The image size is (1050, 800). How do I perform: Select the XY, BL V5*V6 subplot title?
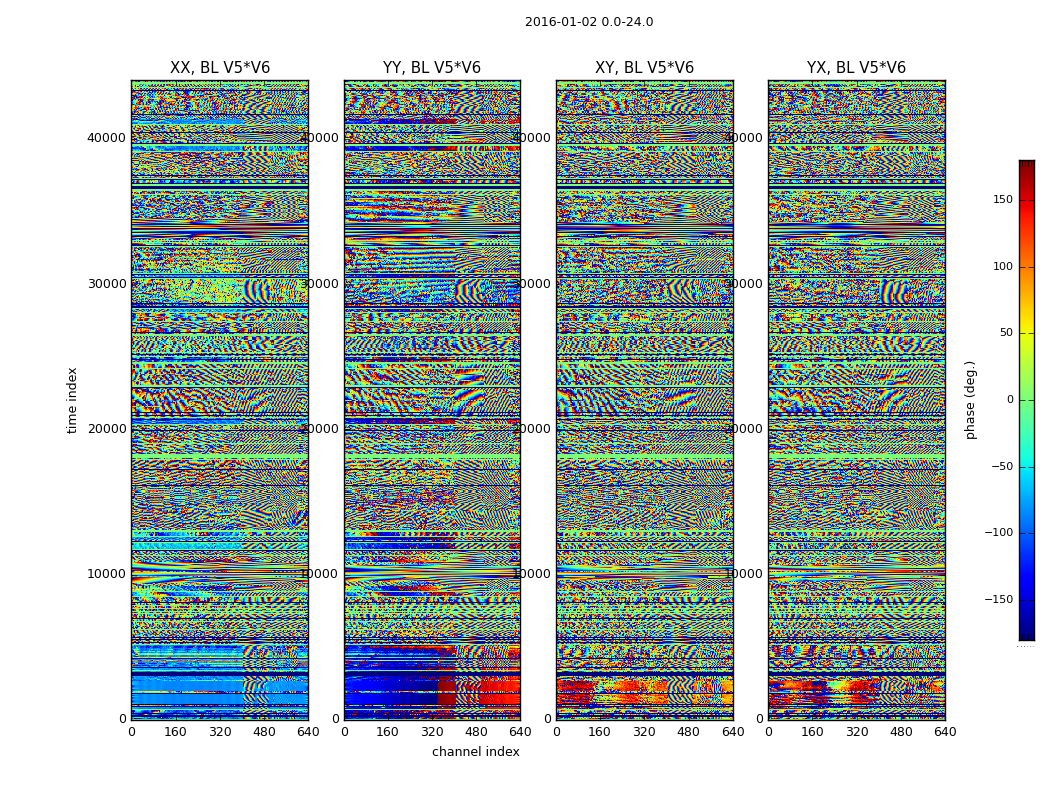[645, 68]
